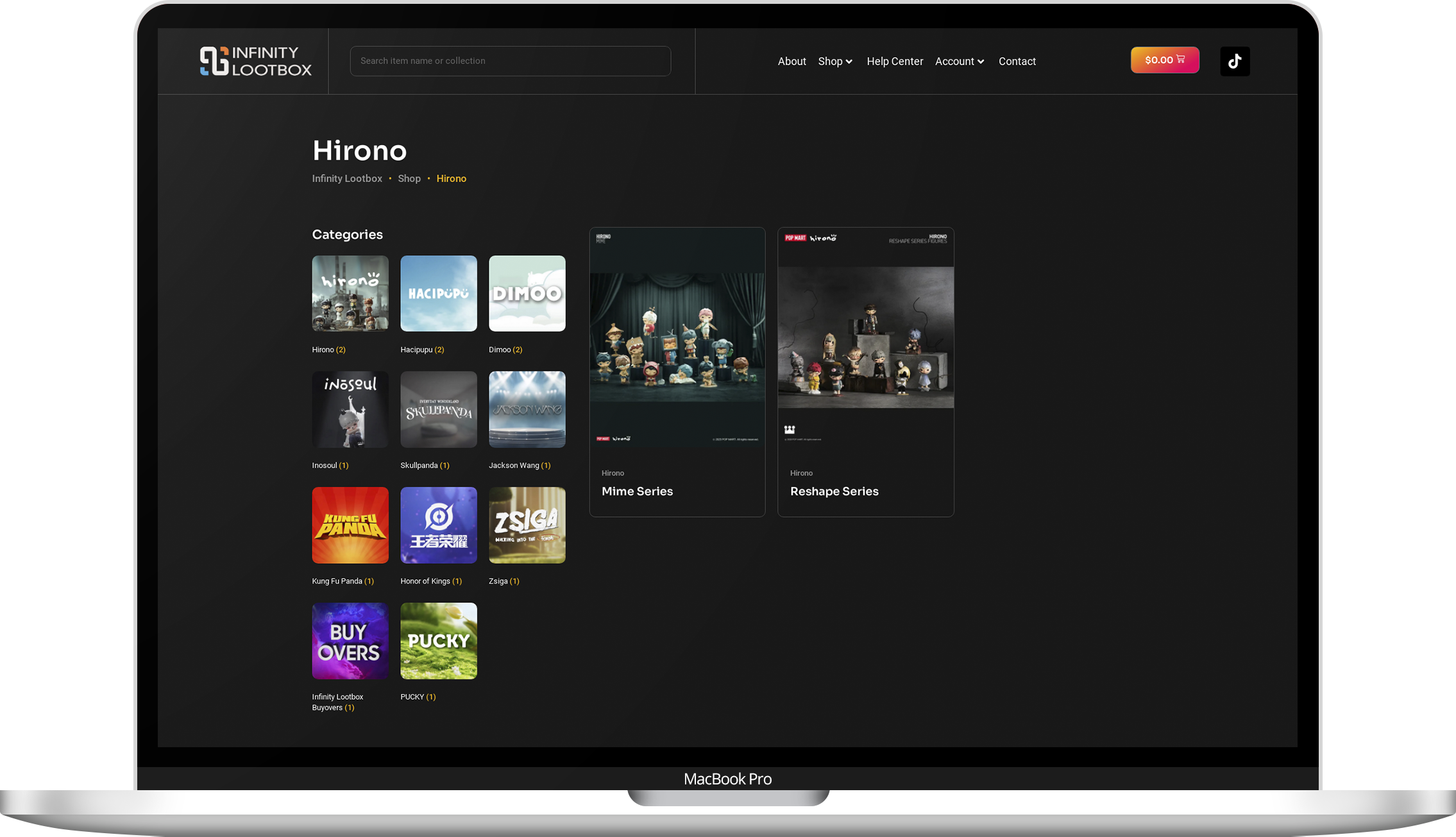Click Hirono label above Reshape Series
This screenshot has width=1456, height=837.
pos(801,473)
